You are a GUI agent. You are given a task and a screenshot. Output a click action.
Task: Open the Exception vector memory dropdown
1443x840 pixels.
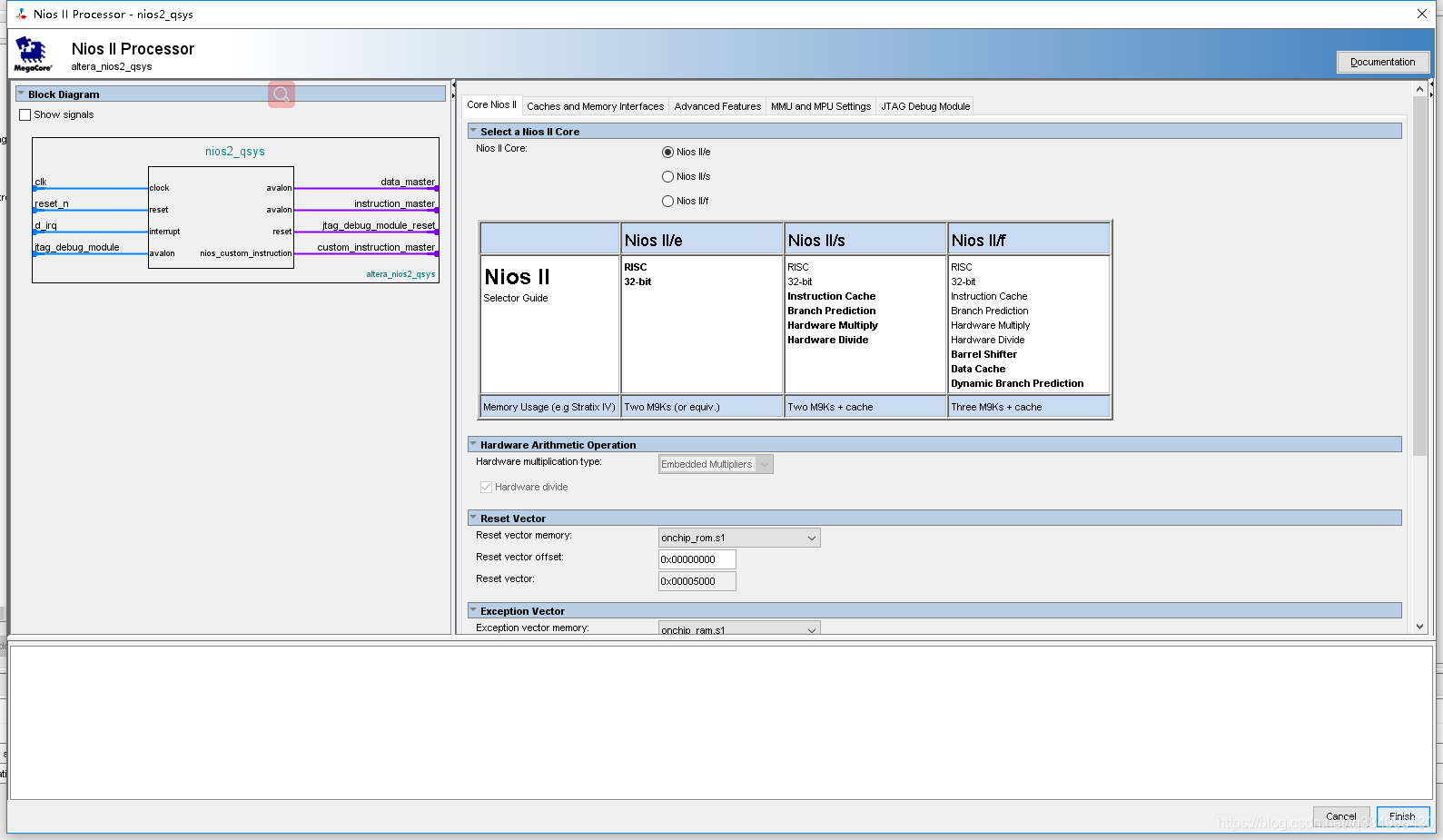click(x=739, y=628)
